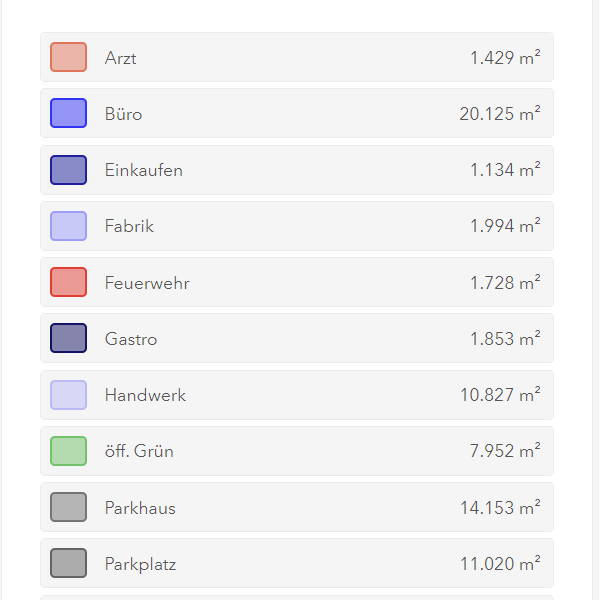This screenshot has width=600, height=600.
Task: Click the Einkaufen label text
Action: [x=144, y=170]
